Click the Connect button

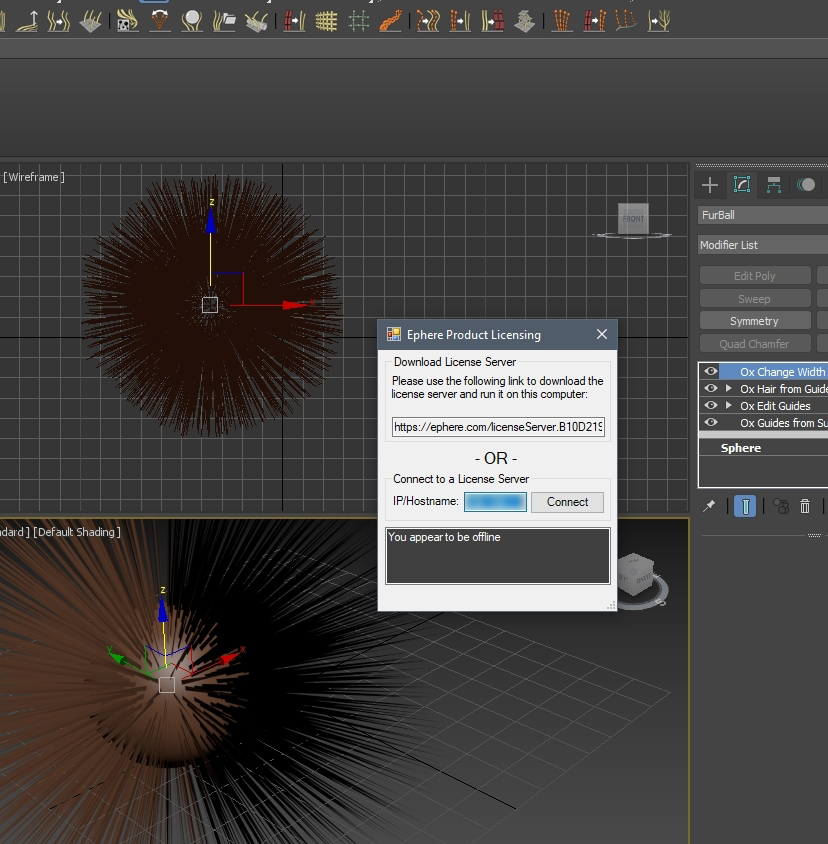[567, 502]
